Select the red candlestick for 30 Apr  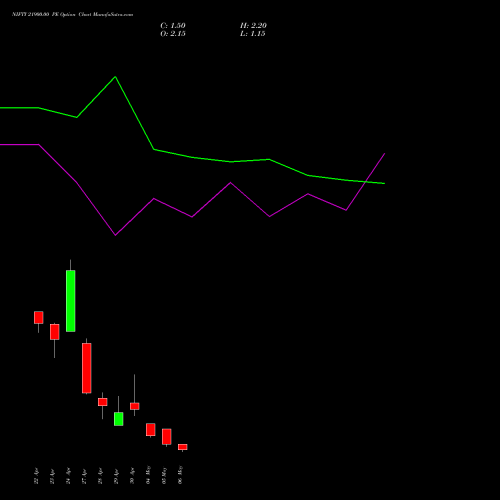pos(135,406)
